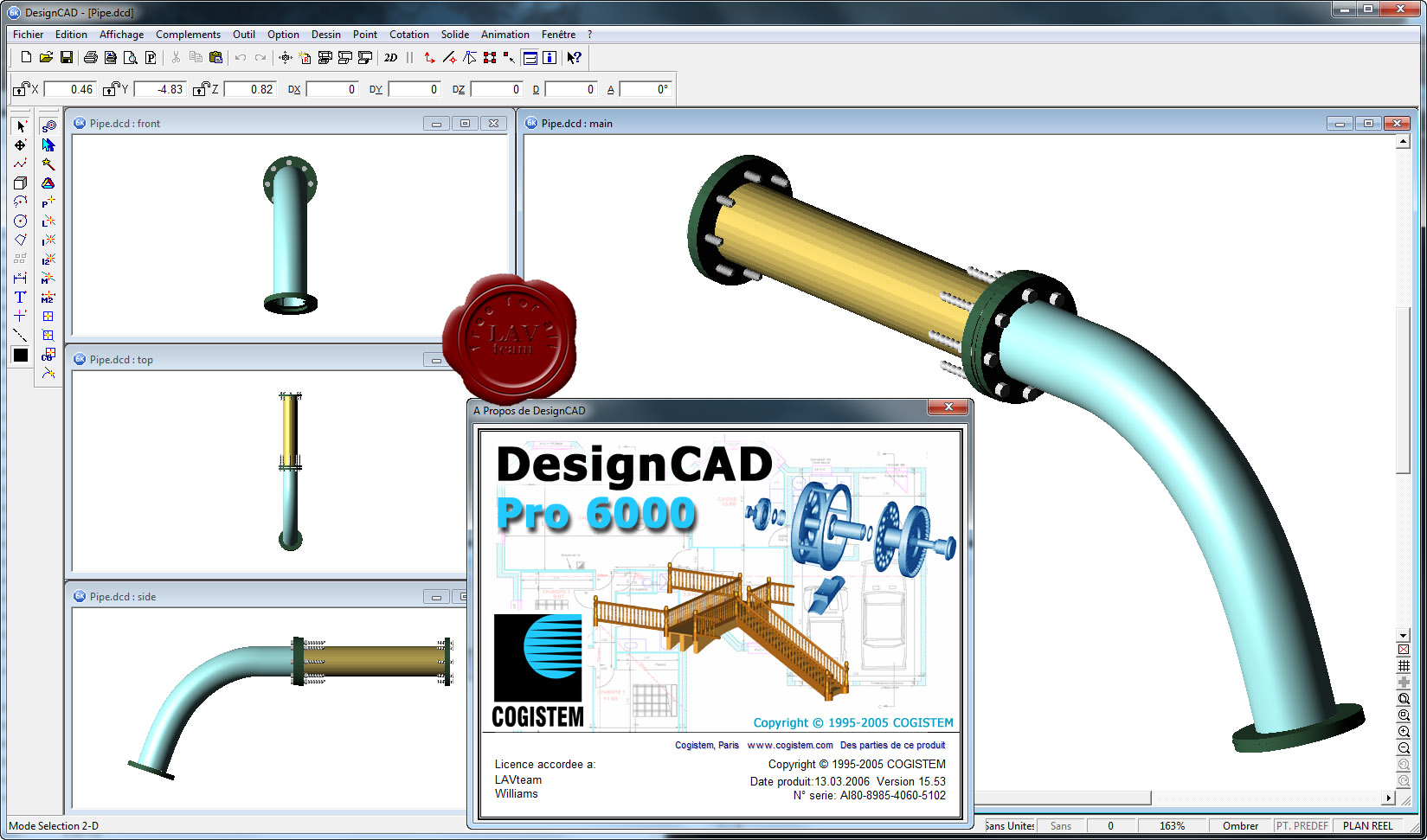The image size is (1427, 840).
Task: Click the red axes origin icon
Action: point(429,57)
